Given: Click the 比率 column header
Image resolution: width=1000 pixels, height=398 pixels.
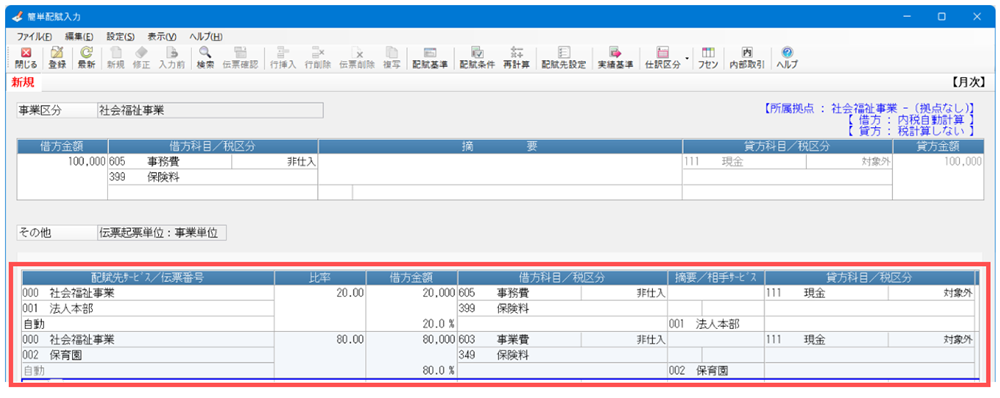Looking at the screenshot, I should coord(320,277).
